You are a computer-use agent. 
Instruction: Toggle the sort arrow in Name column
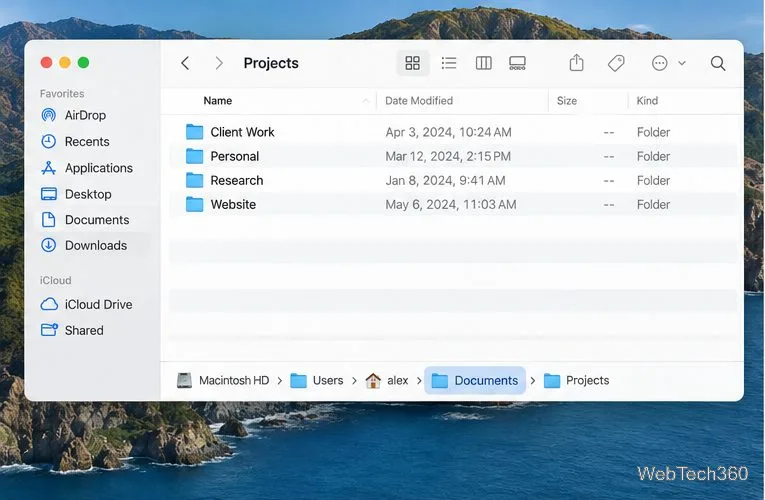coord(365,100)
